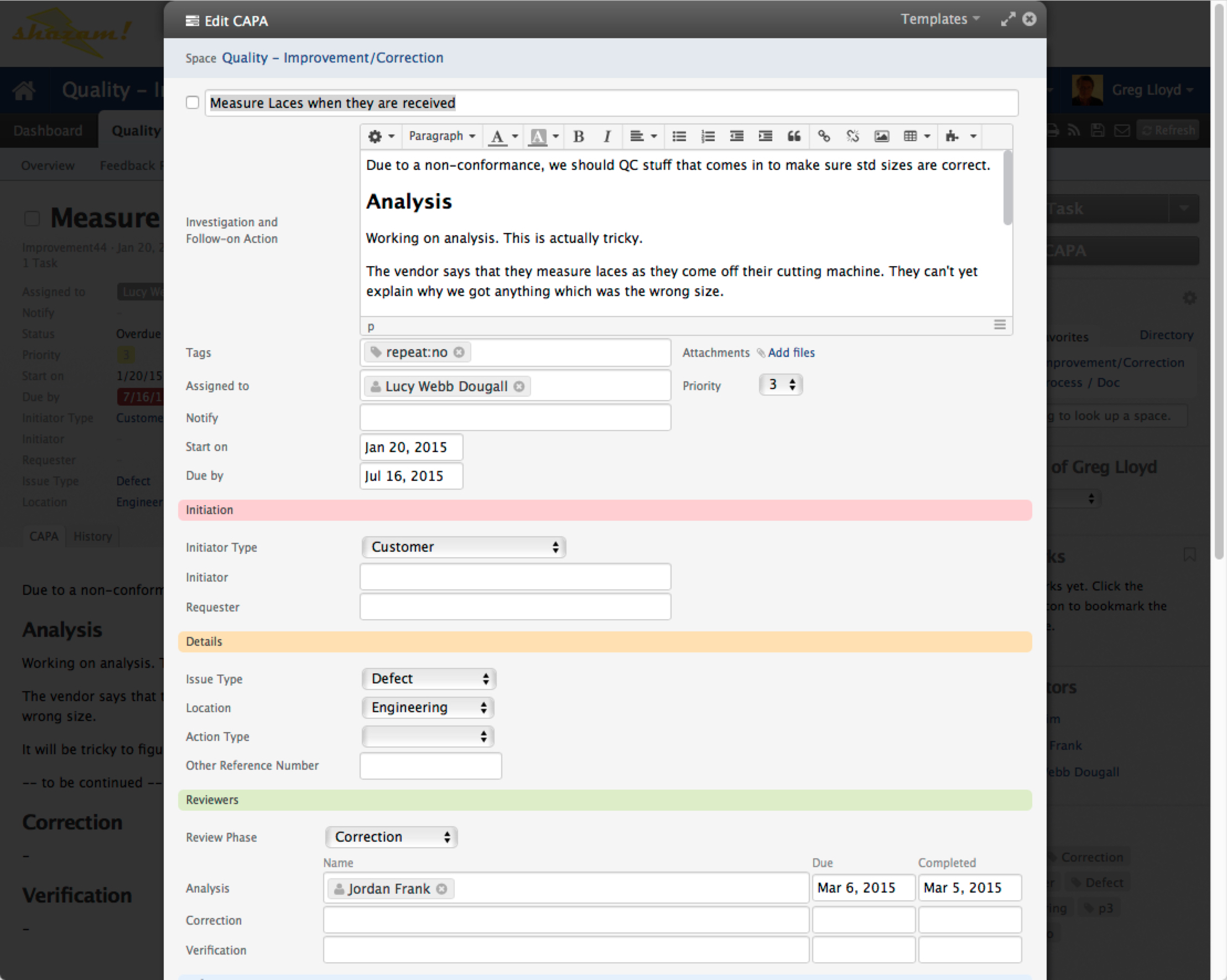Insert a numbered list
Viewport: 1227px width, 980px height.
708,136
